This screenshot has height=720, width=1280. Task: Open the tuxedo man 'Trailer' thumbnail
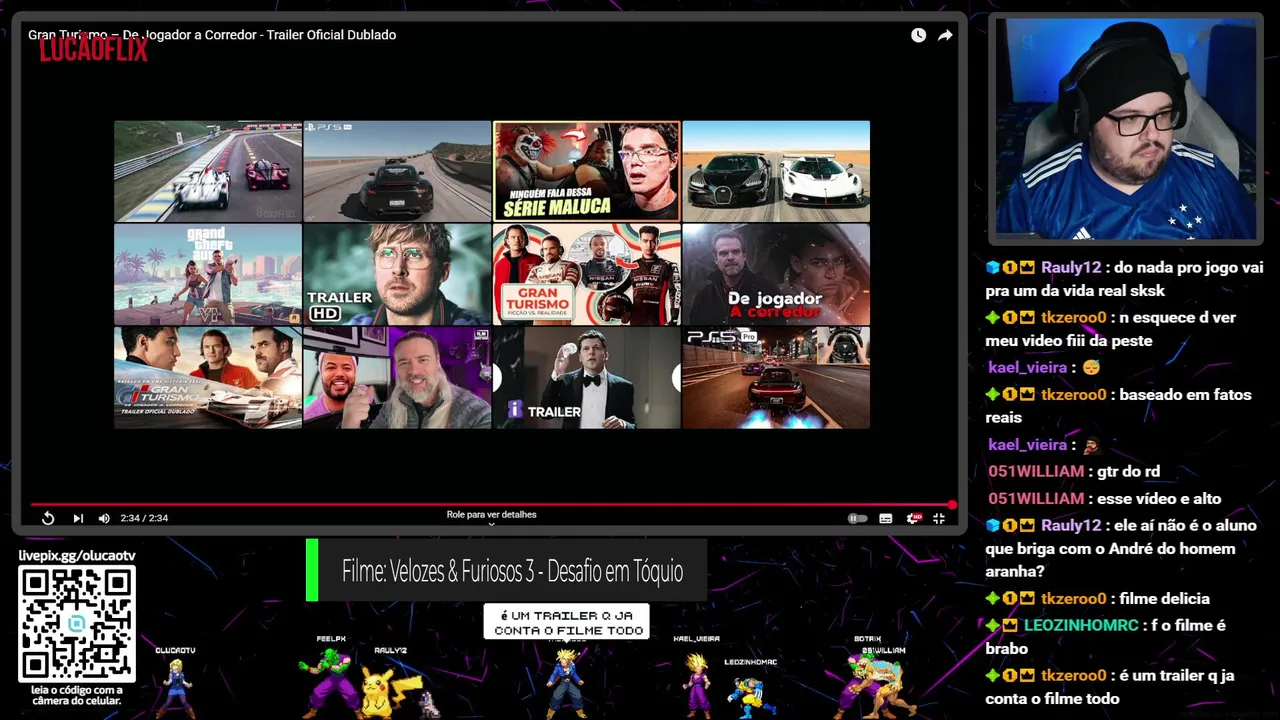coord(586,378)
